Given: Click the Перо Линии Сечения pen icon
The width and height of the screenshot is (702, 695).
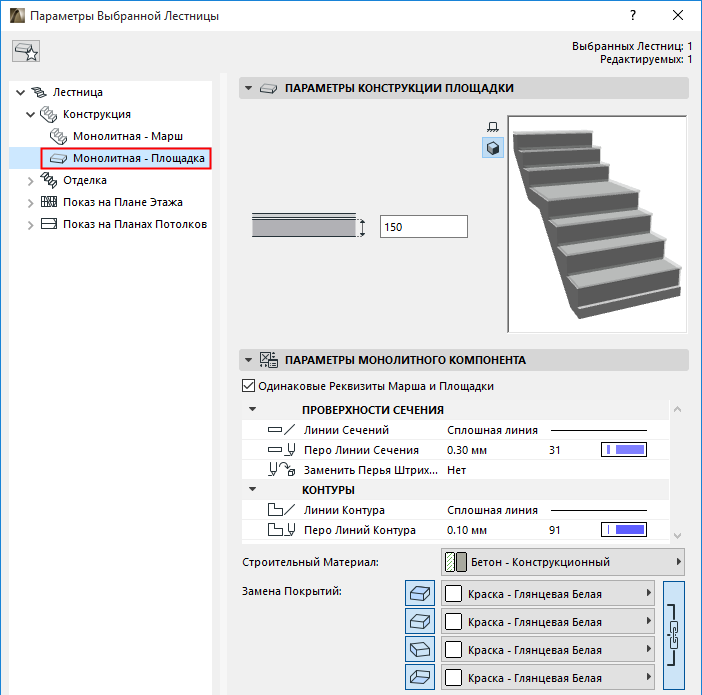Looking at the screenshot, I should coord(282,450).
